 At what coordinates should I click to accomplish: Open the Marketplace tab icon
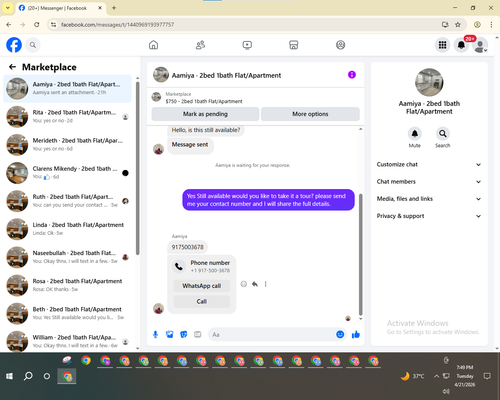(294, 45)
